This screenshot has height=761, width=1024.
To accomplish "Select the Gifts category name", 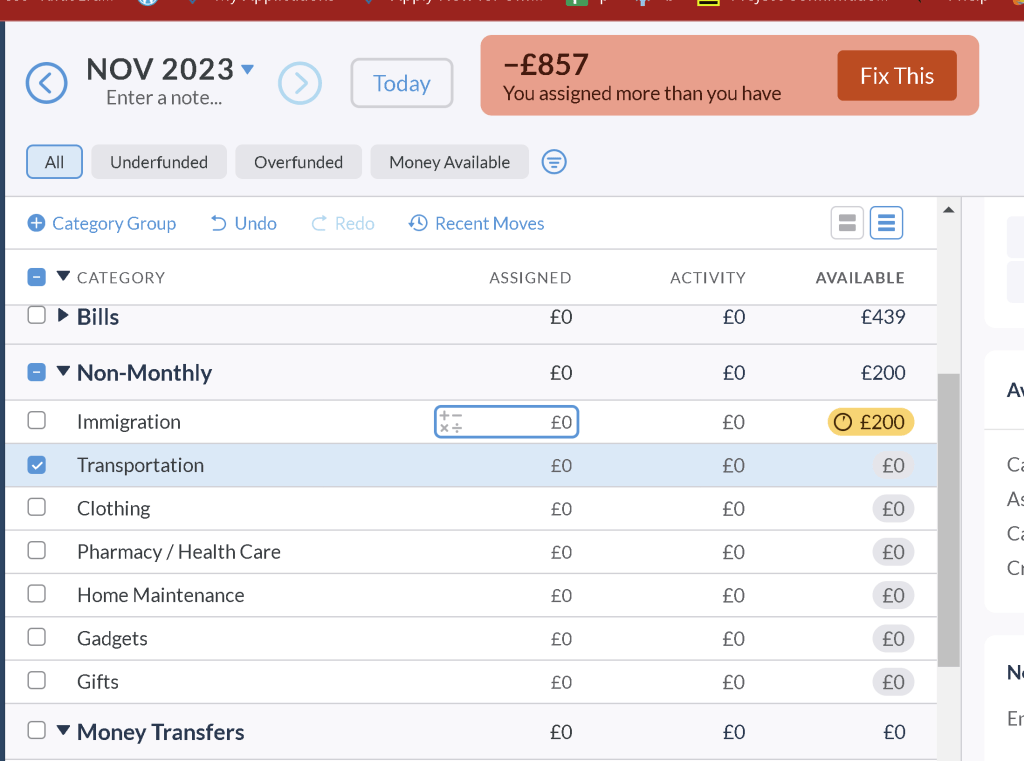I will pyautogui.click(x=98, y=682).
